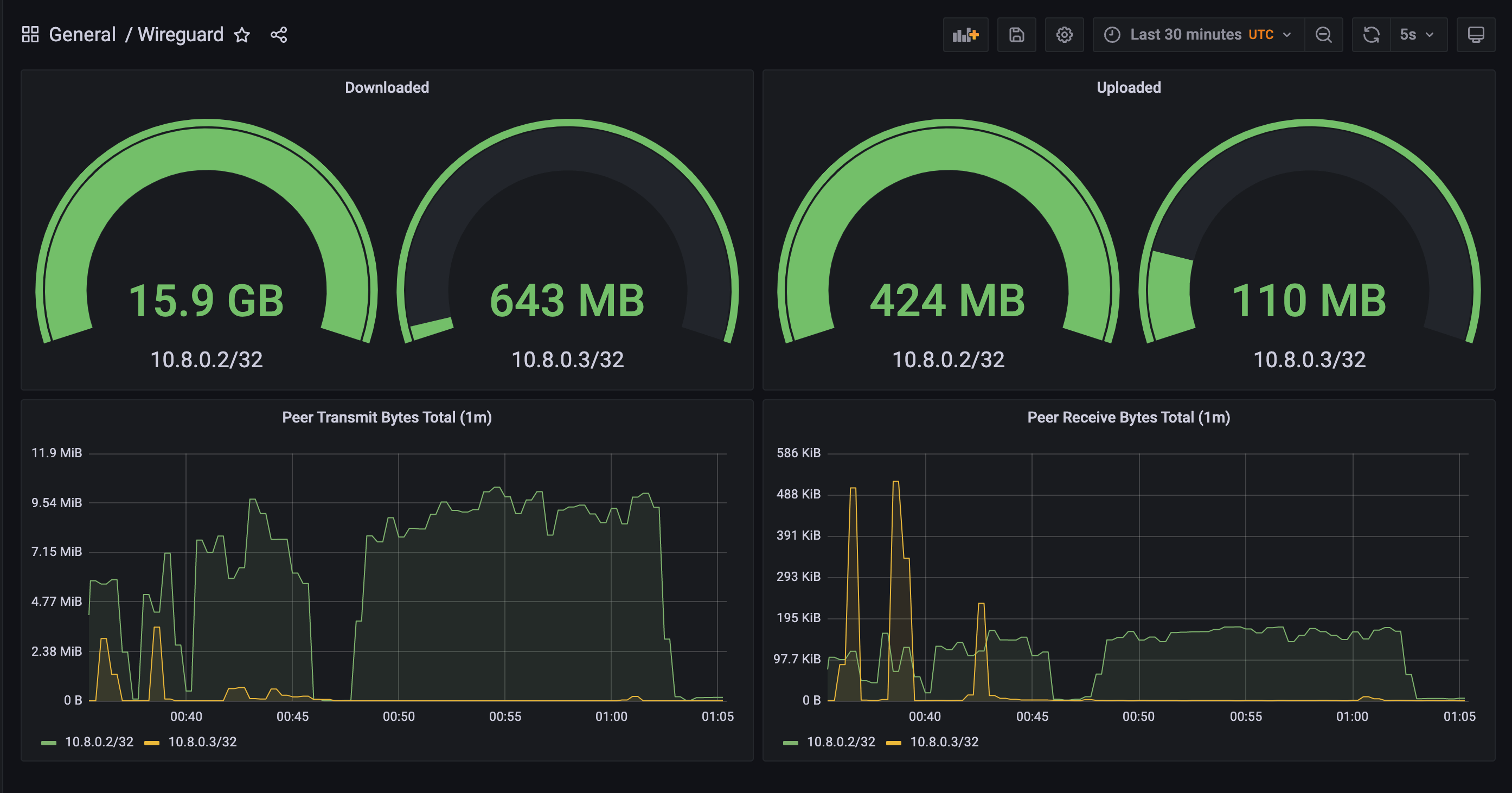
Task: Click the dashboards grid icon
Action: 30,35
